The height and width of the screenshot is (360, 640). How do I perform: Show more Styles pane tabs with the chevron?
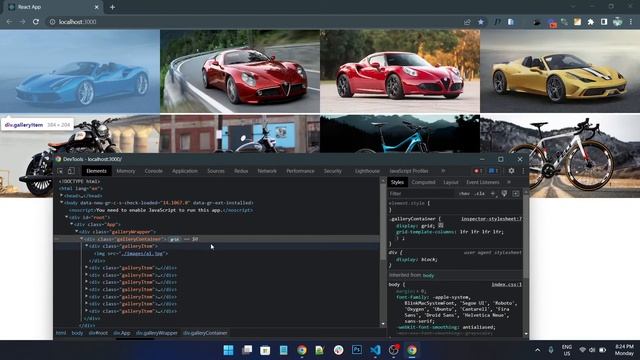point(509,182)
